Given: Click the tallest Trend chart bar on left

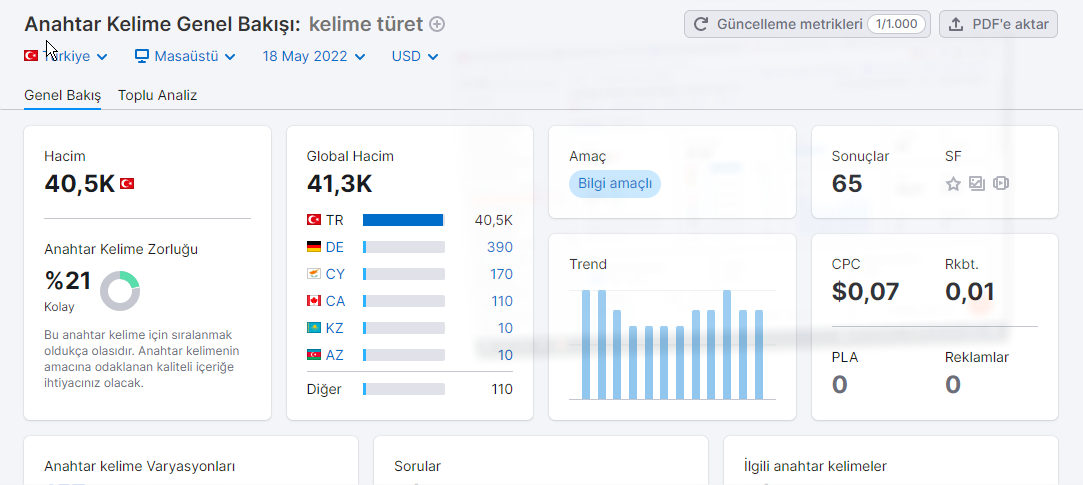Looking at the screenshot, I should 586,344.
